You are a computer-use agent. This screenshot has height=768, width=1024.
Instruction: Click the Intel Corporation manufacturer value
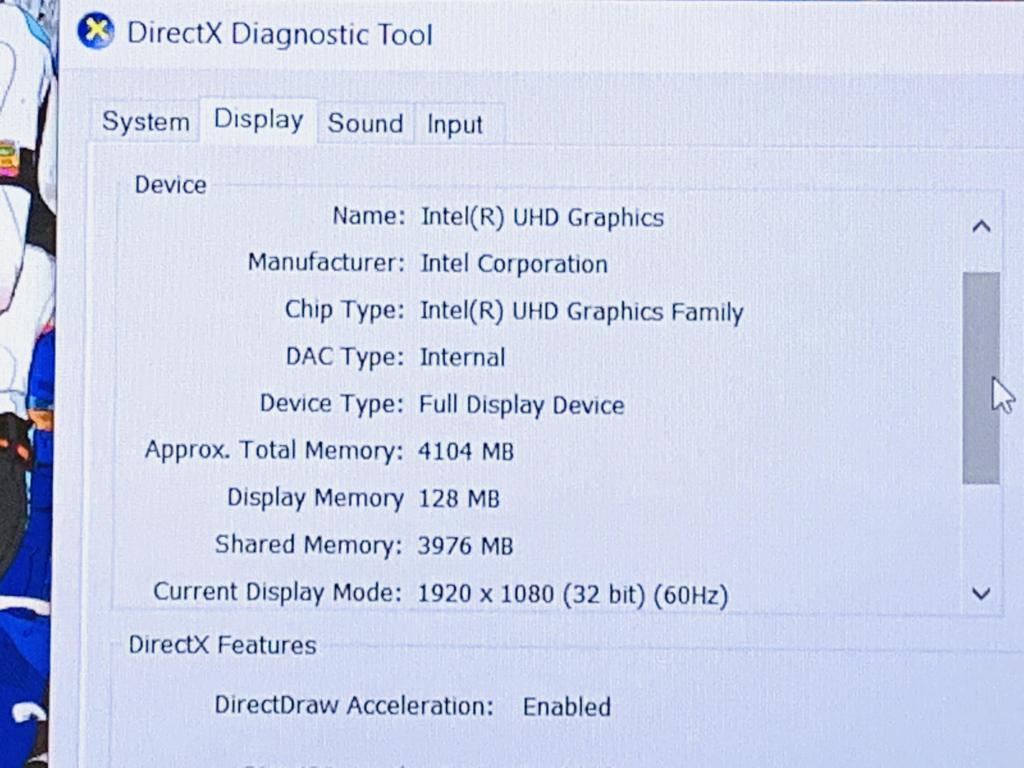514,264
